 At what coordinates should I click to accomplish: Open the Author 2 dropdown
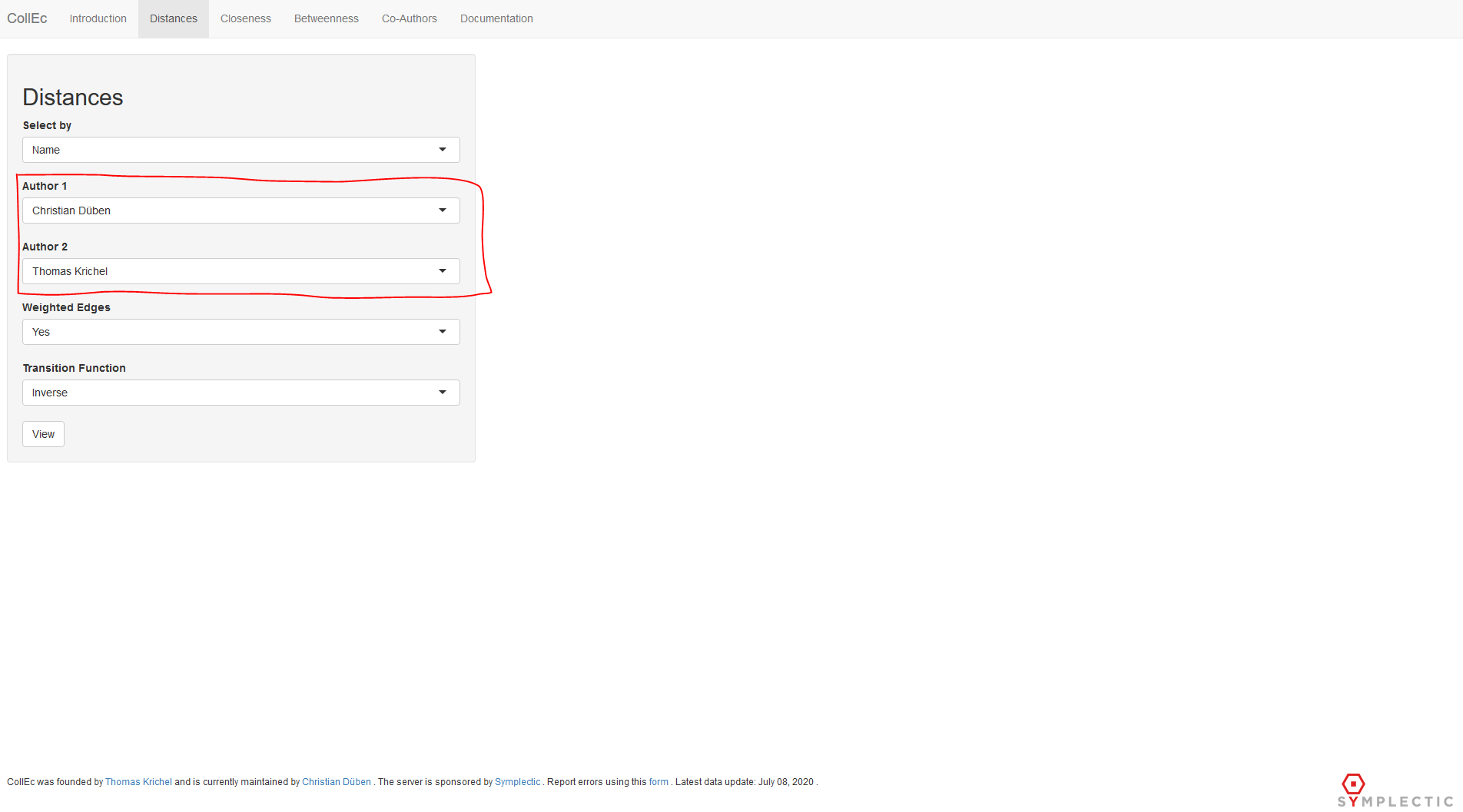(241, 271)
